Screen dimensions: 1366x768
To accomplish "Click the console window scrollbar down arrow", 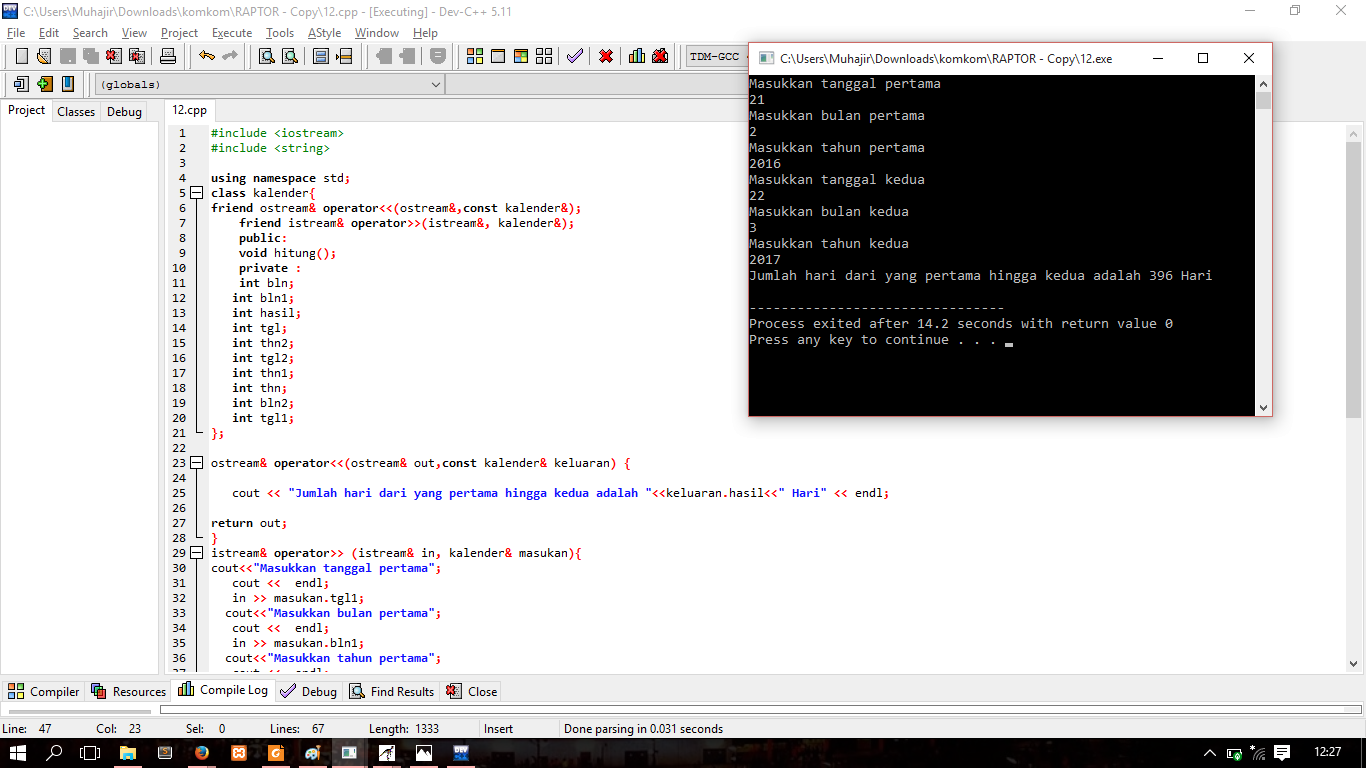I will click(1263, 407).
